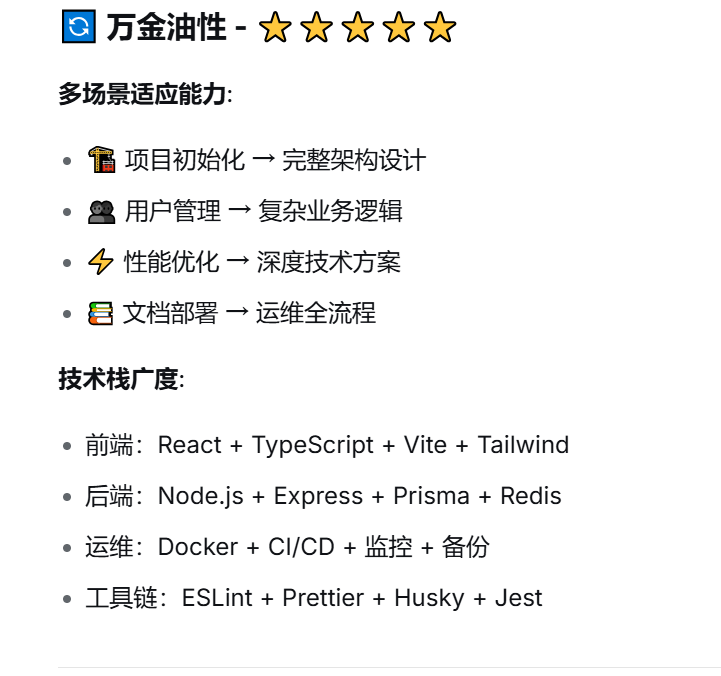Click the word ESLint in 工具链 line
This screenshot has height=676, width=721.
216,599
